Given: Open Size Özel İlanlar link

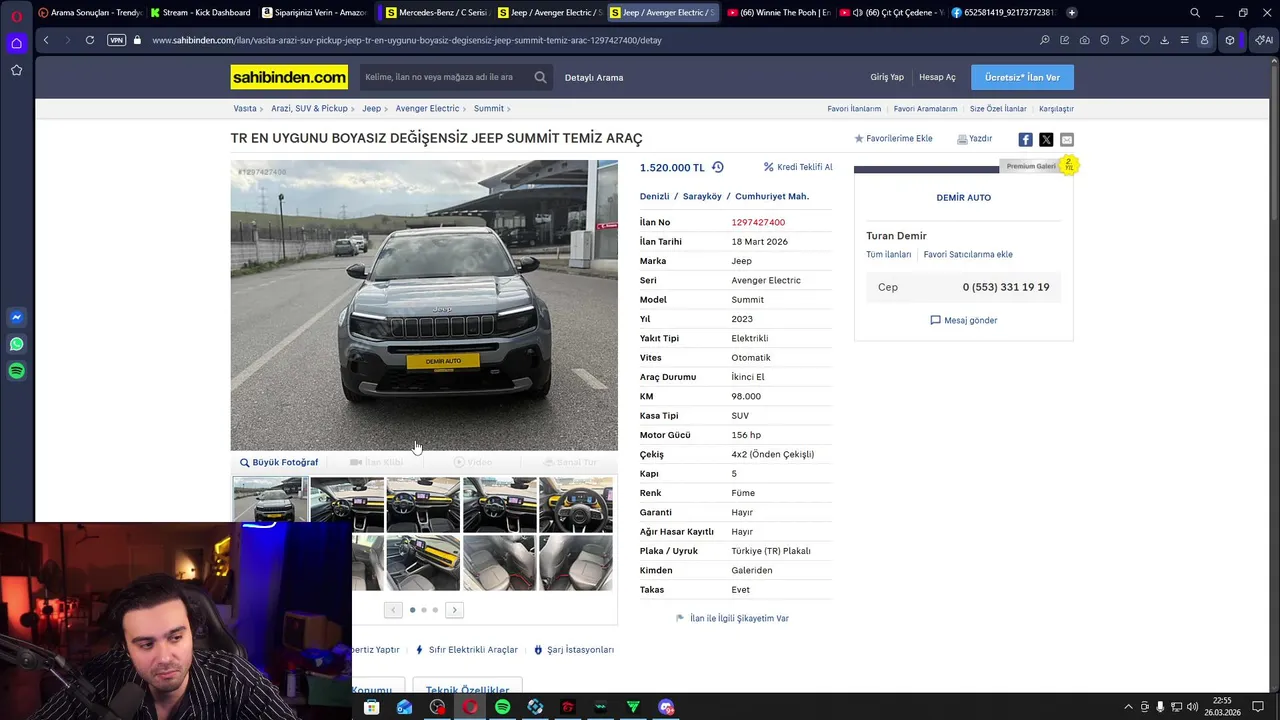Looking at the screenshot, I should (998, 108).
